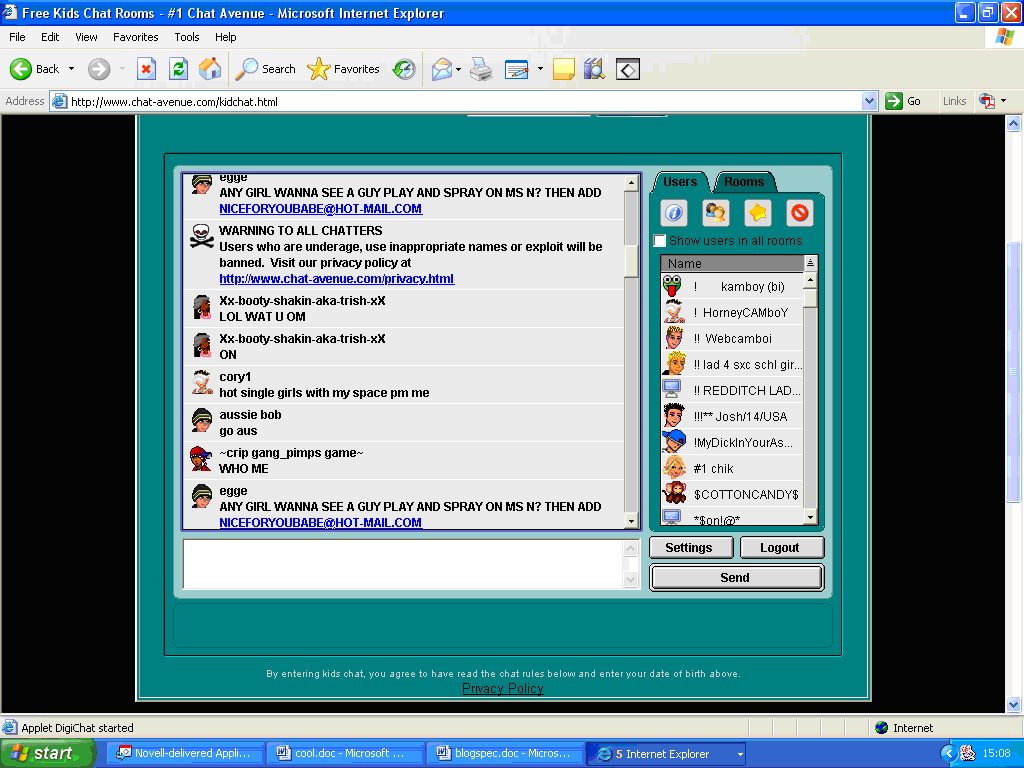Select user ! HorneyCAMboY in list

732,312
